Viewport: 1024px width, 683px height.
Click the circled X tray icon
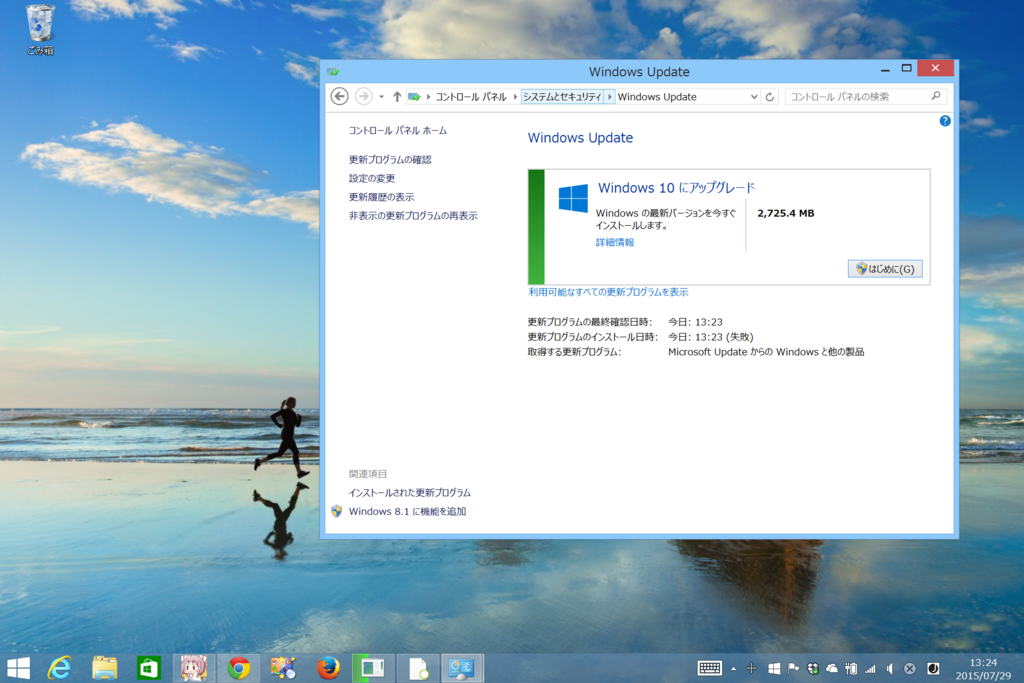pyautogui.click(x=909, y=668)
